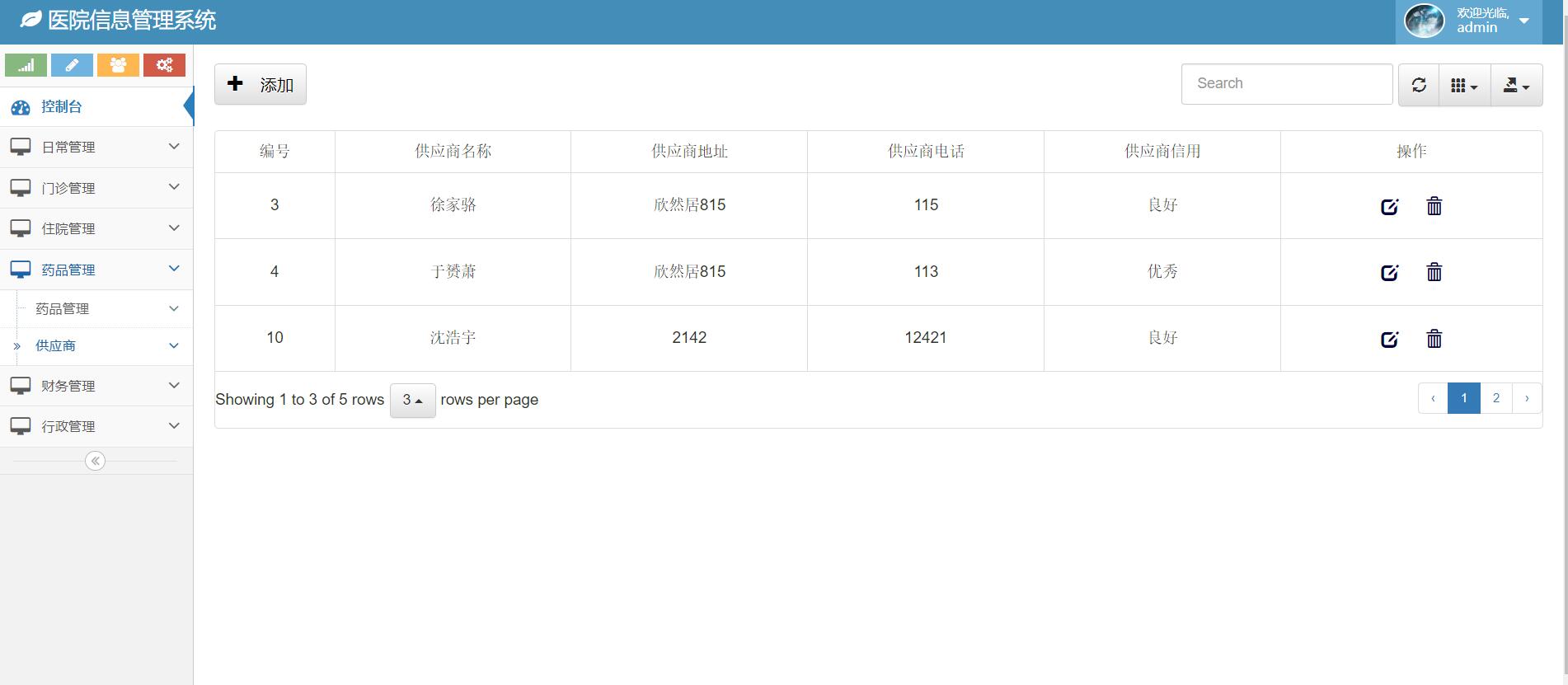The height and width of the screenshot is (685, 1568).
Task: Expand the 药品管理 submenu chevron
Action: pyautogui.click(x=174, y=308)
